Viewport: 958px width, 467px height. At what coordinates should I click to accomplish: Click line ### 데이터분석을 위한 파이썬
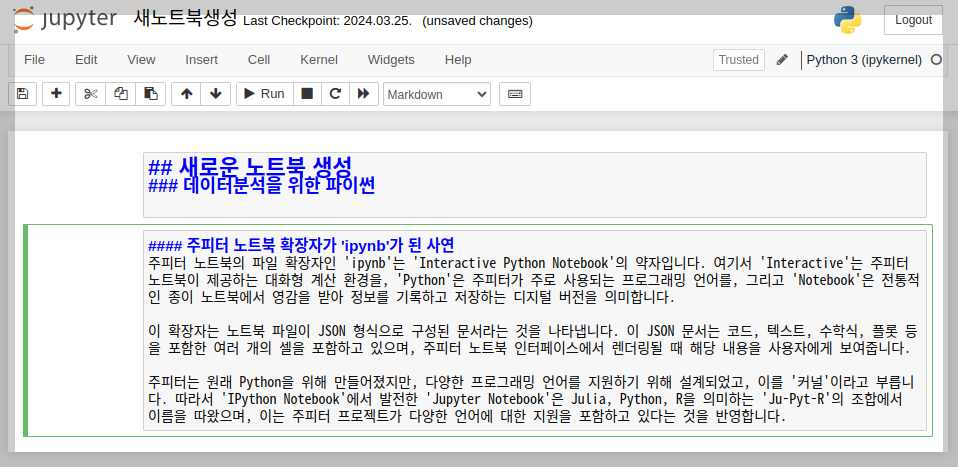[261, 185]
